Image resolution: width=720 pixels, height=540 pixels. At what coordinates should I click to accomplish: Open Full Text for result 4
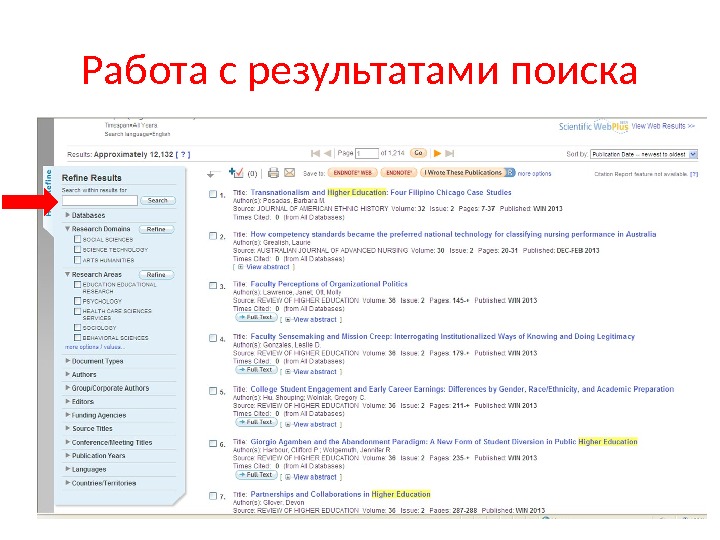pyautogui.click(x=256, y=370)
